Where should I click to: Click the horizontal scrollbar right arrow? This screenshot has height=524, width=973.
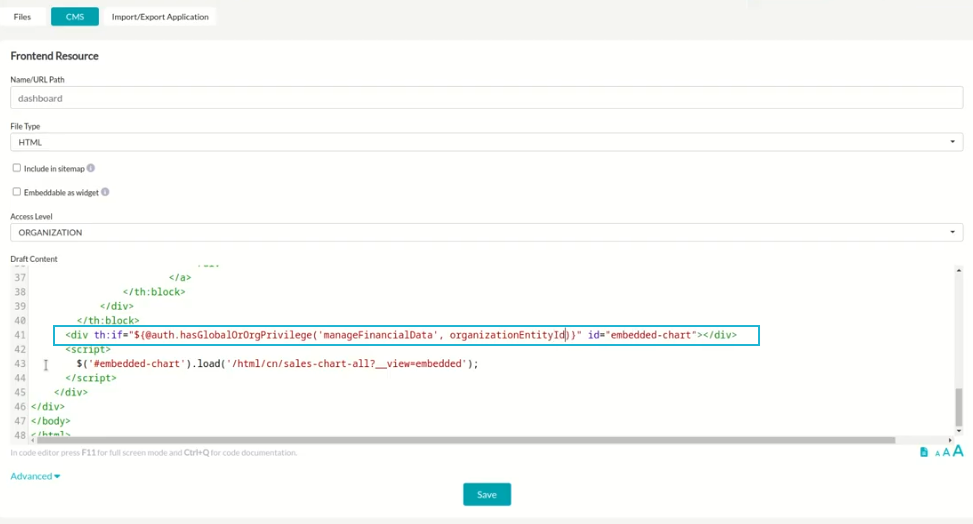tap(950, 440)
